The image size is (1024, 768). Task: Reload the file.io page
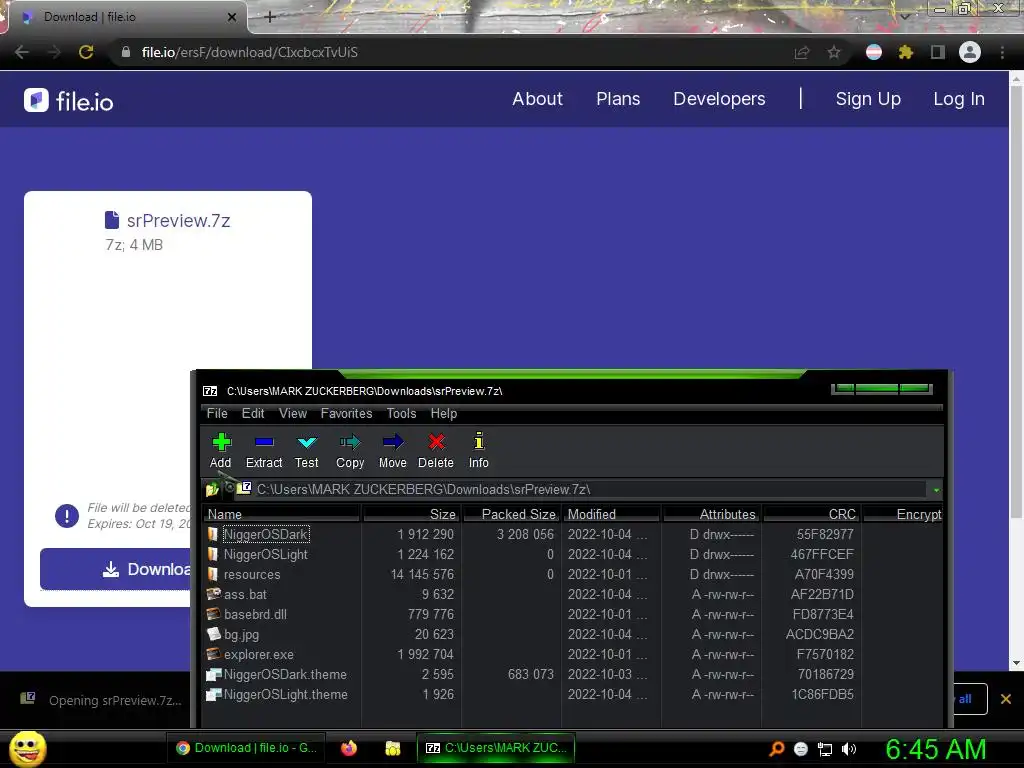tap(86, 52)
